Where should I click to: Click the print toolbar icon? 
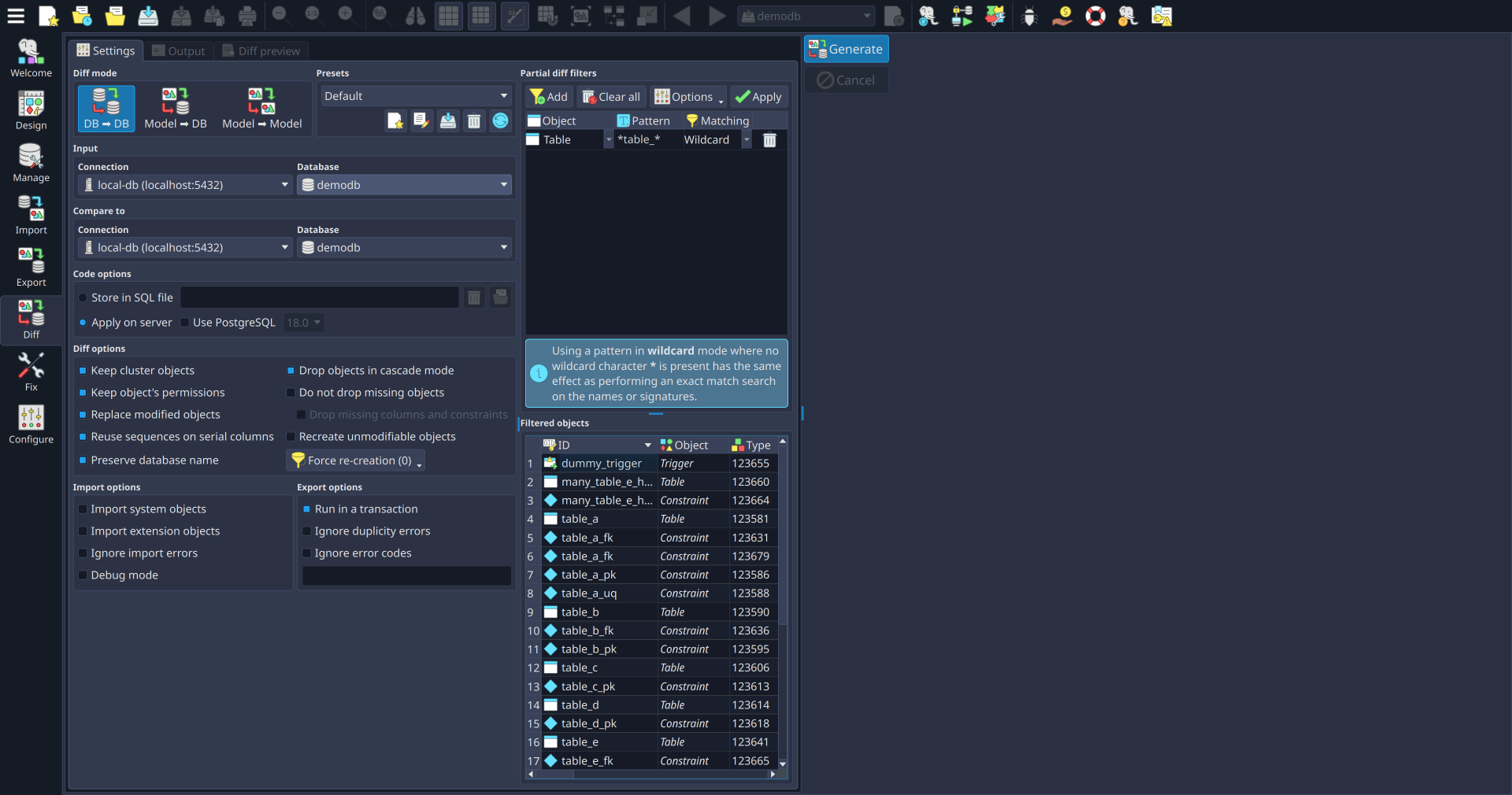246,16
